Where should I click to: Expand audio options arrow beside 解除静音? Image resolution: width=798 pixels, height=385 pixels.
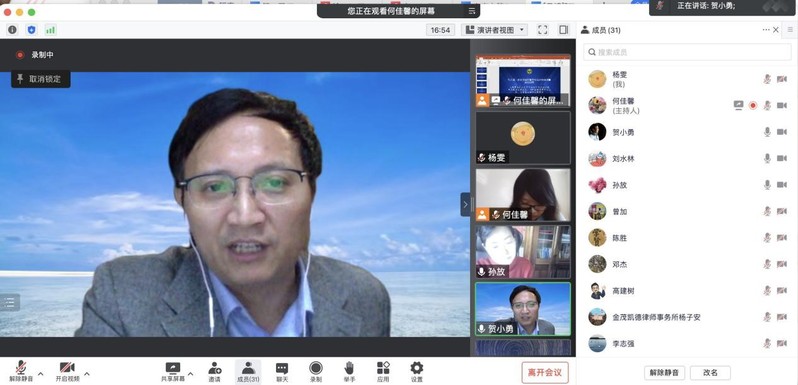pos(41,374)
